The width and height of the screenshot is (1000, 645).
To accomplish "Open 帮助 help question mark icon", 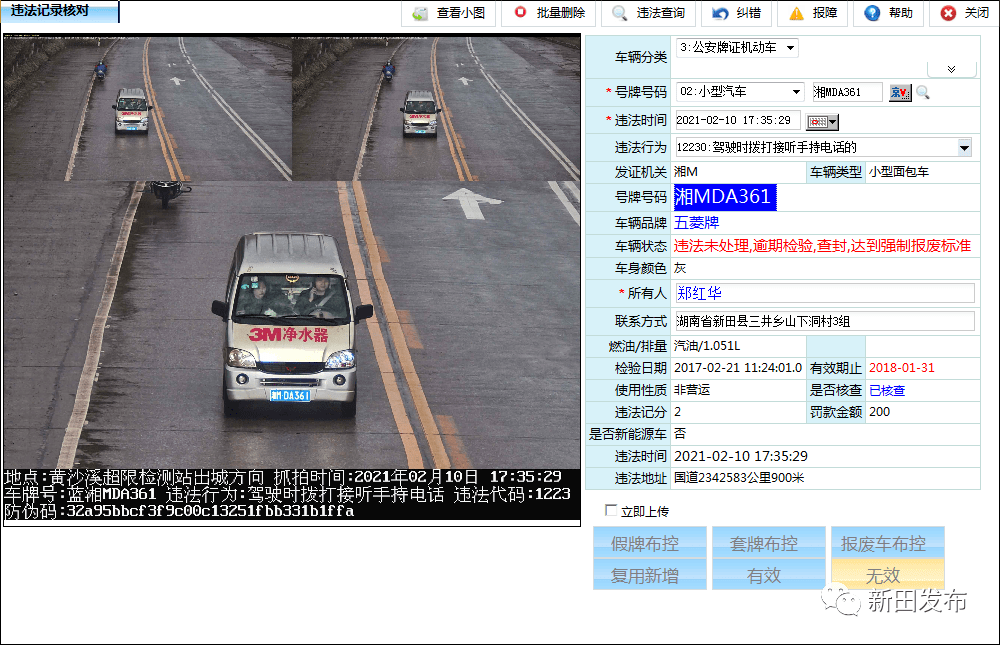I will 872,14.
